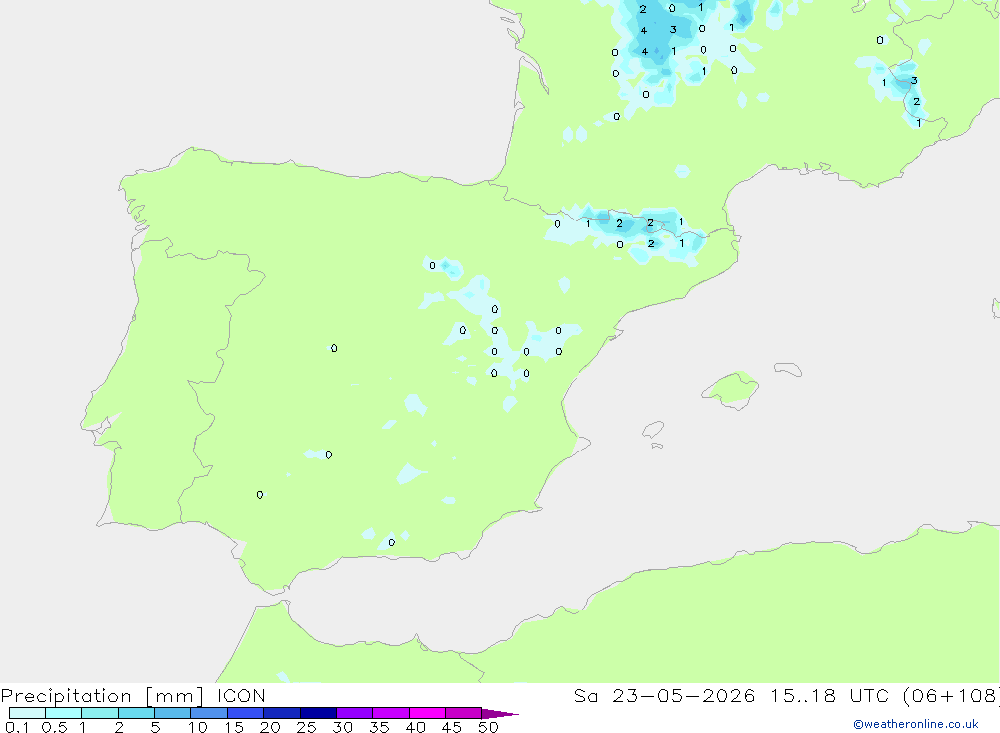Select the 20–25 mm dark blue legend swatch
Screen dimensions: 1000x733
click(x=281, y=713)
